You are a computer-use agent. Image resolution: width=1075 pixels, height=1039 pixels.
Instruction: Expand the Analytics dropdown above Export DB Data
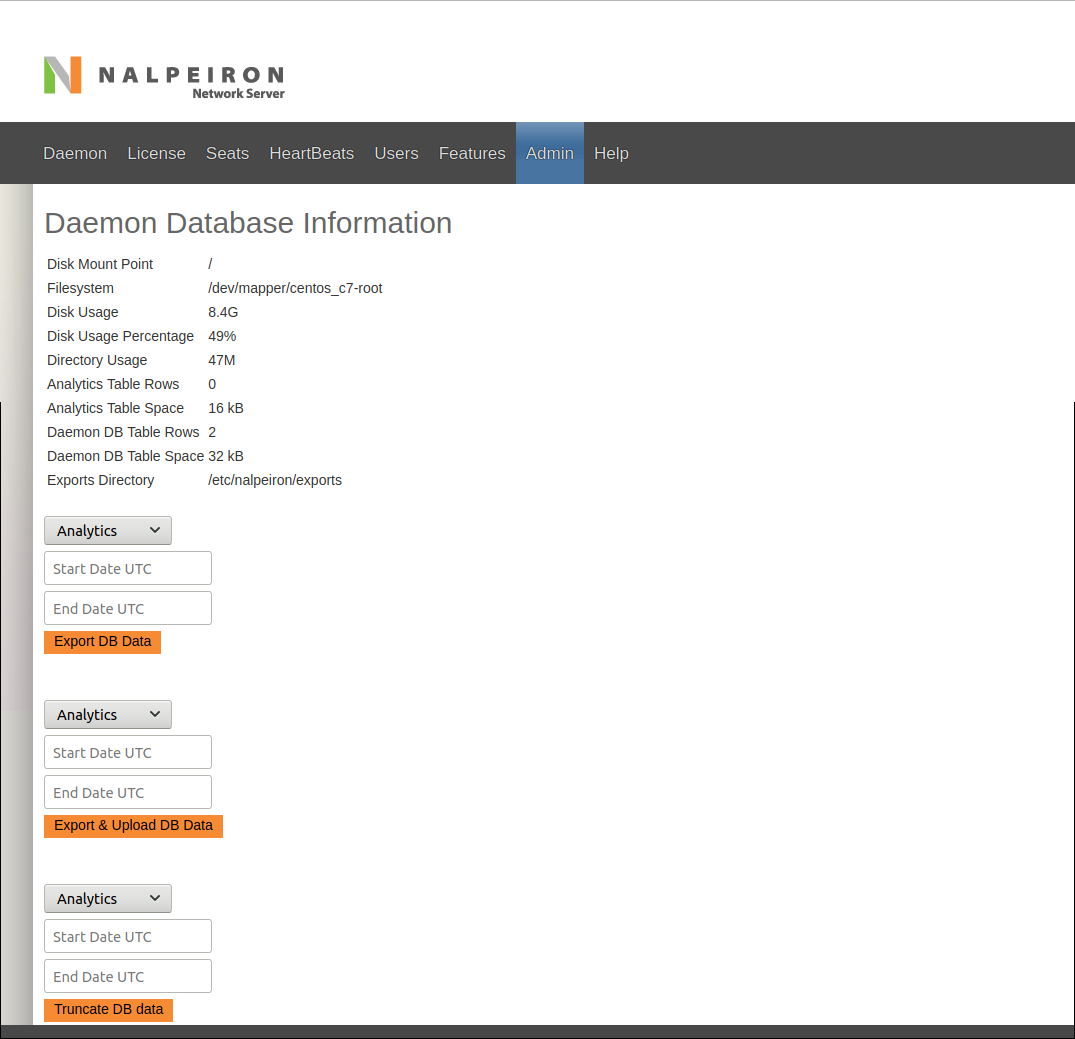pyautogui.click(x=108, y=531)
